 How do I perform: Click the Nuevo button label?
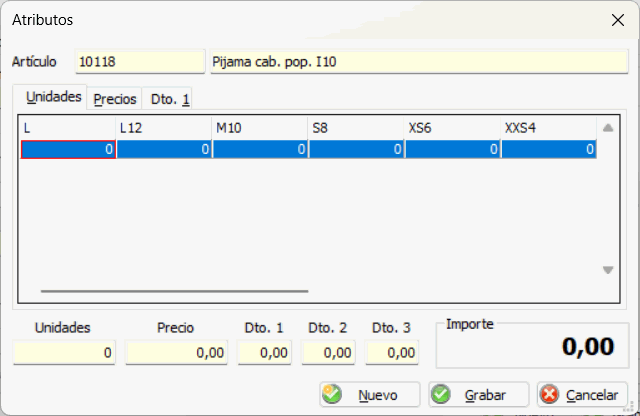click(378, 395)
